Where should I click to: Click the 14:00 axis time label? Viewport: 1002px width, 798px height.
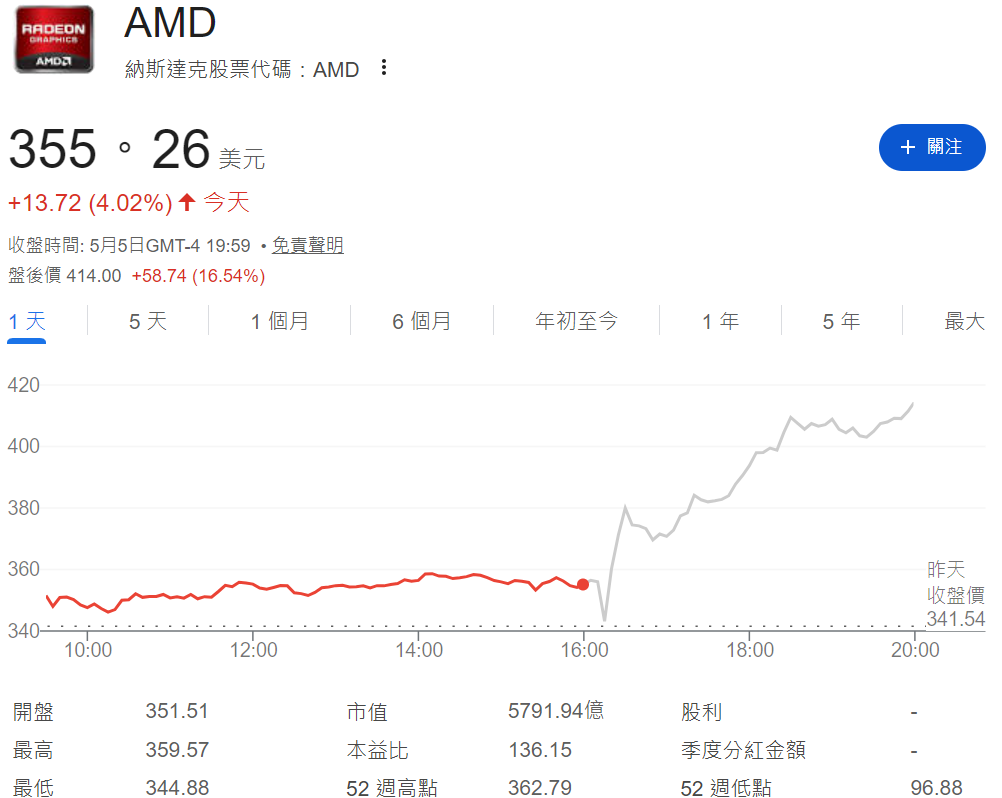419,650
